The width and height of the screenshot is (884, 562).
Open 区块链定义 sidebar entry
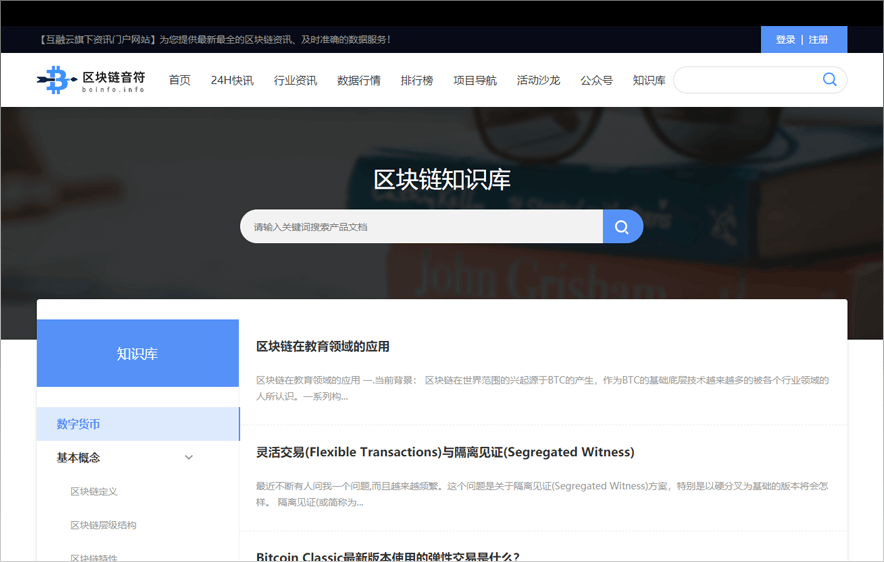94,492
